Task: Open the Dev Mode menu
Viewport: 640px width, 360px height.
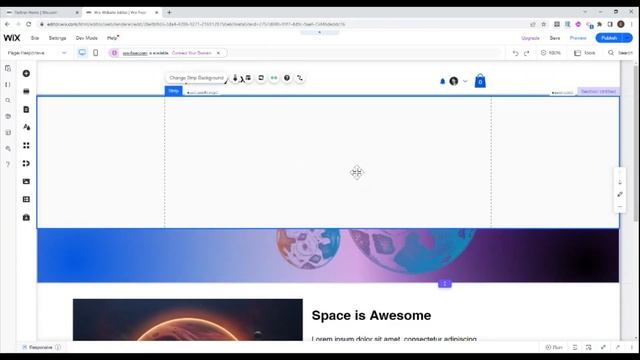Action: click(x=87, y=38)
